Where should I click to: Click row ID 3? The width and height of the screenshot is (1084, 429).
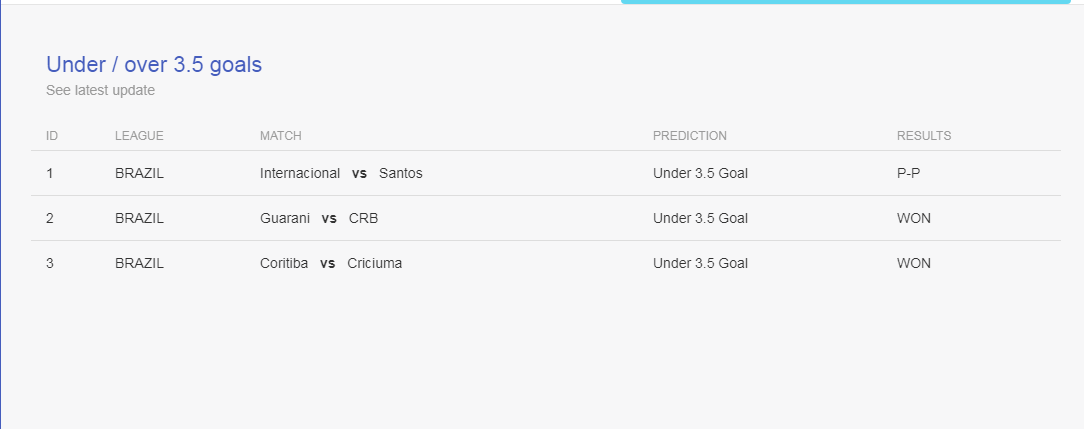click(50, 263)
